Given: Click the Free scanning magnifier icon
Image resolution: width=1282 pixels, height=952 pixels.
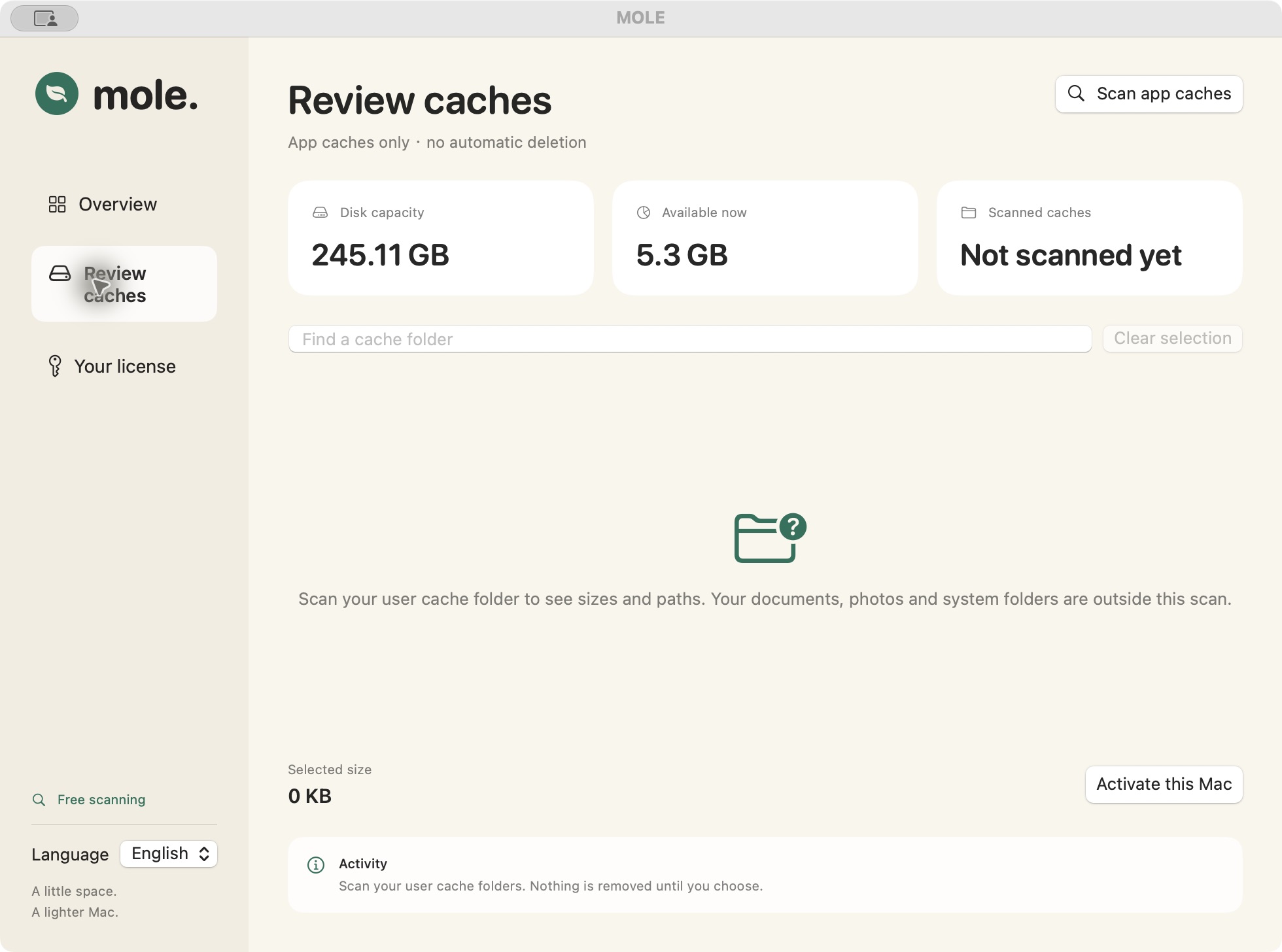Looking at the screenshot, I should tap(39, 800).
